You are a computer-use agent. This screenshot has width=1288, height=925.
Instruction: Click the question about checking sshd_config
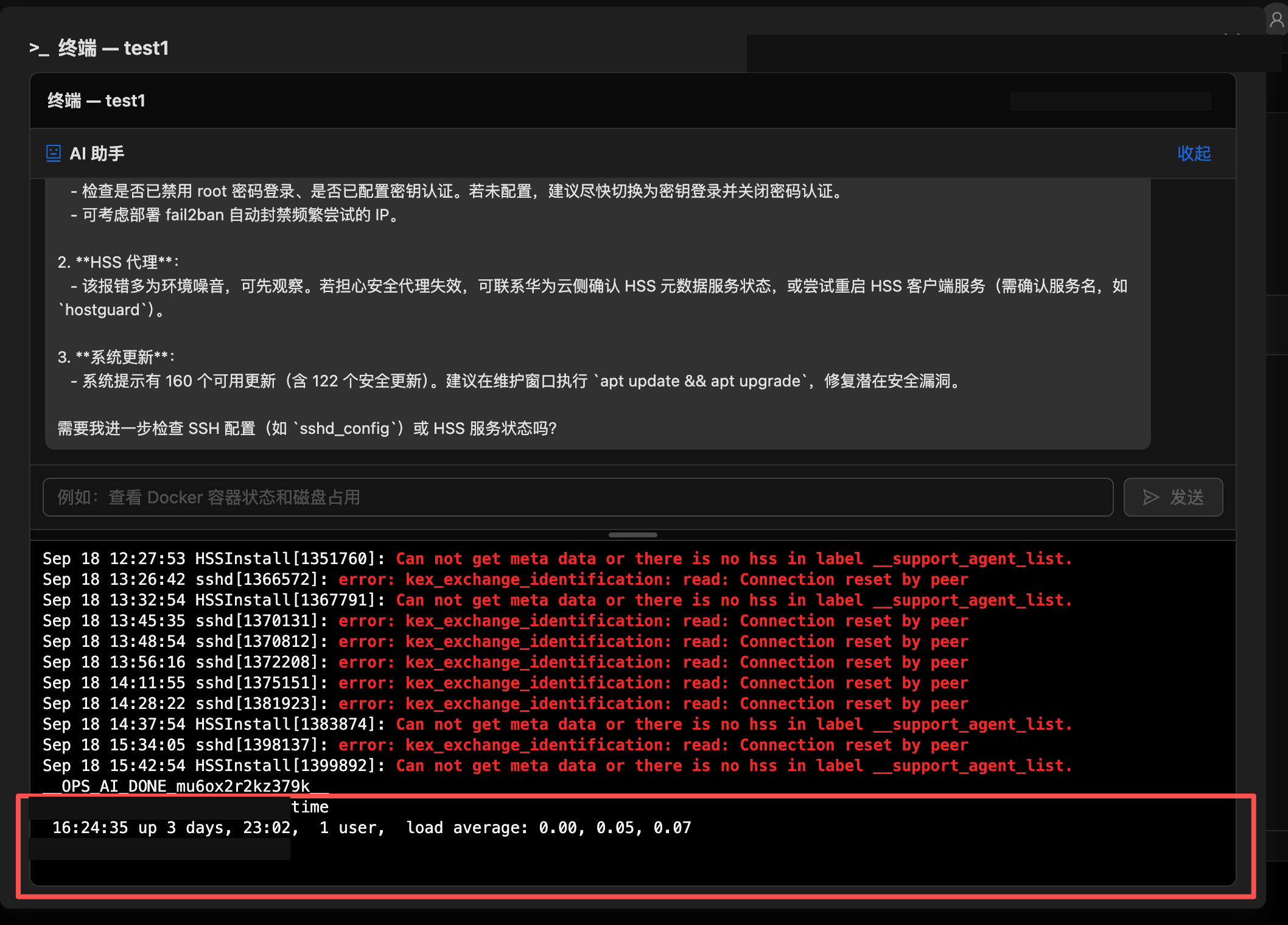tap(307, 428)
